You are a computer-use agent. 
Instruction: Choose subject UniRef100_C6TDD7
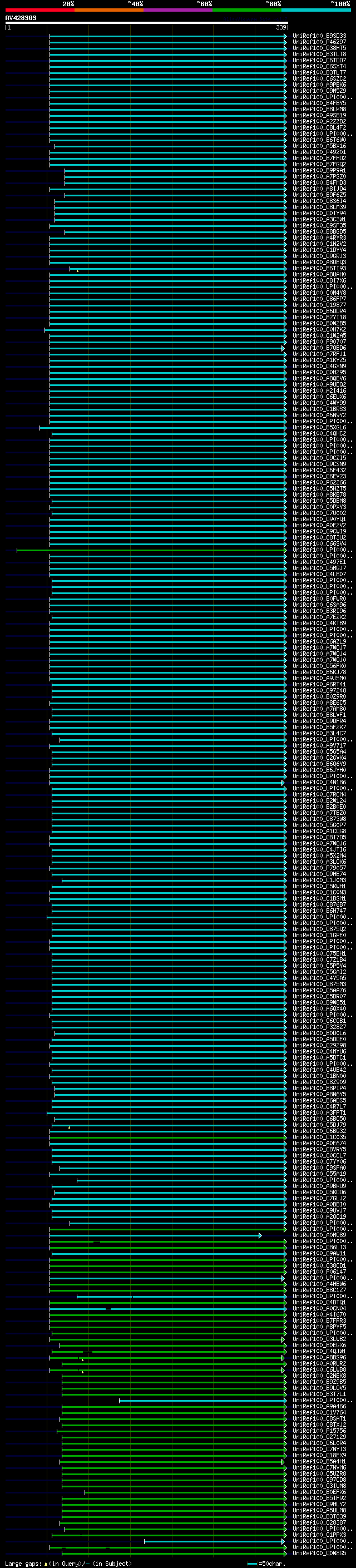(x=319, y=60)
